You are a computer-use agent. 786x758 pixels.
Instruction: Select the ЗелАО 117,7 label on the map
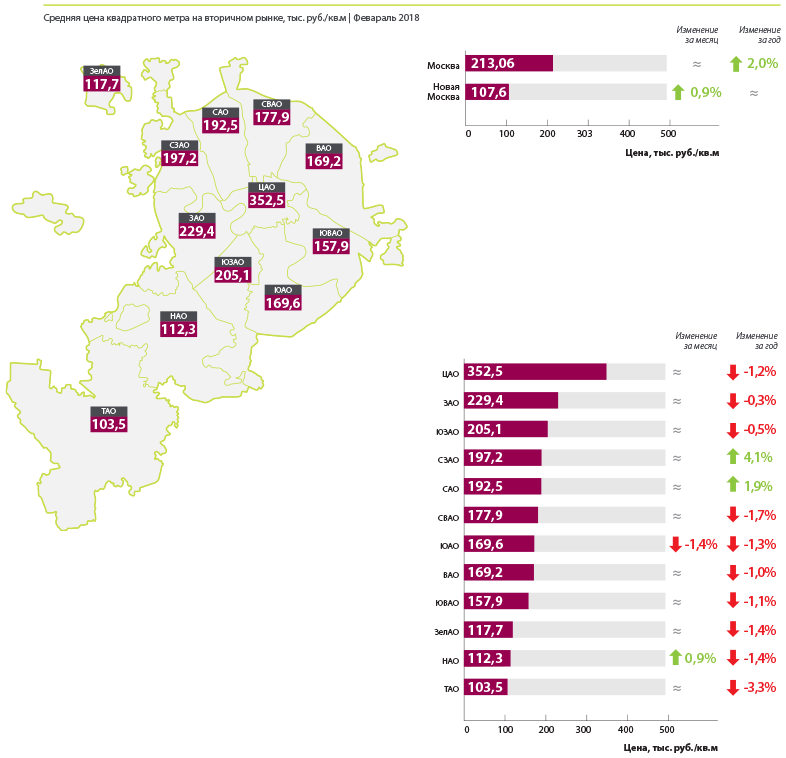point(102,79)
